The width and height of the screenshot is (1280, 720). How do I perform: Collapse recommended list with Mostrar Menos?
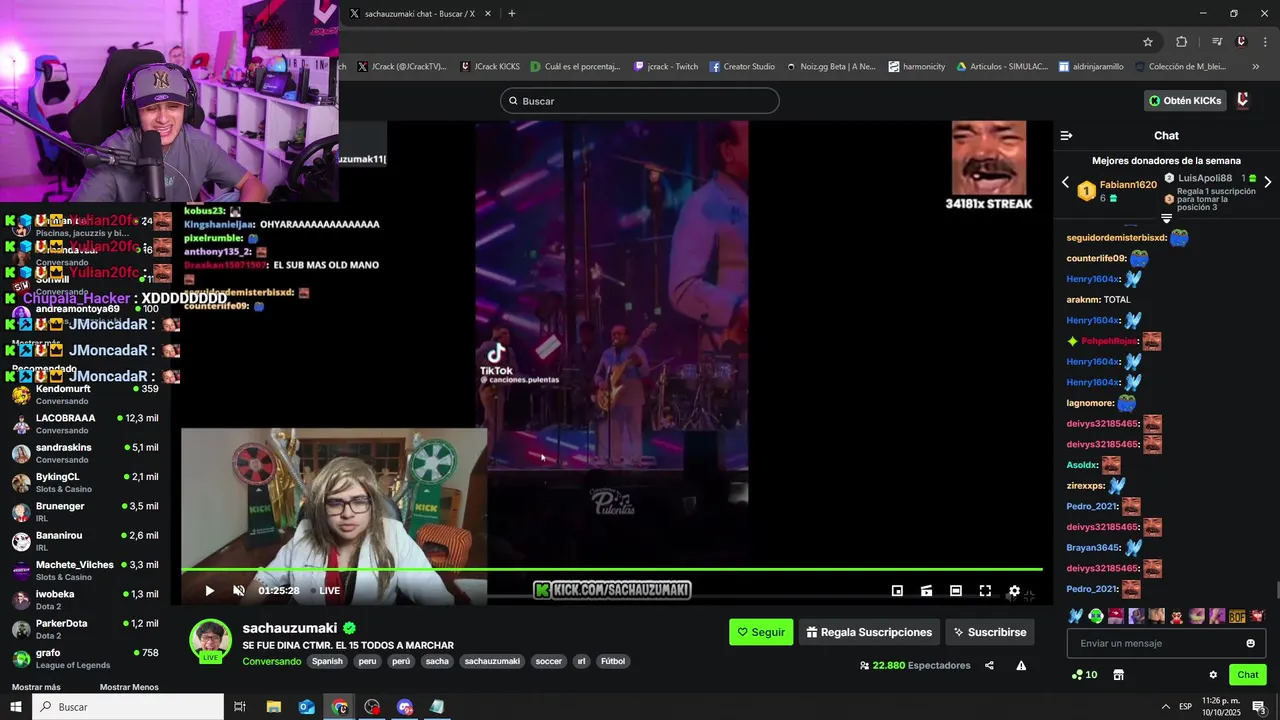tap(129, 688)
